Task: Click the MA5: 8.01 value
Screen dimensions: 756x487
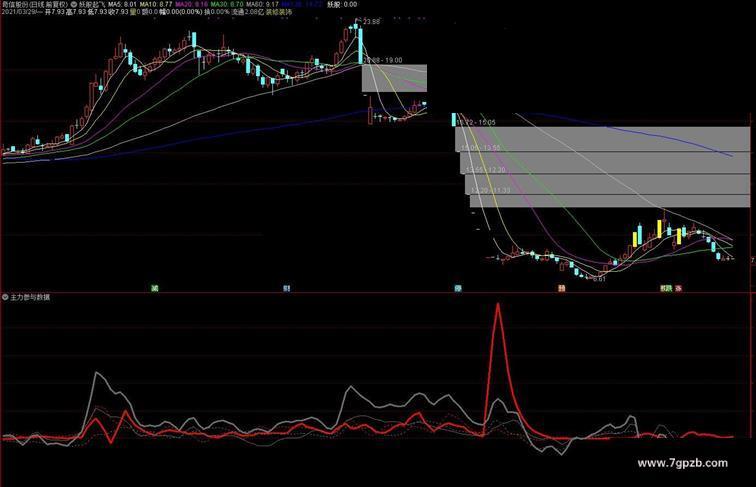Action: [x=122, y=4]
